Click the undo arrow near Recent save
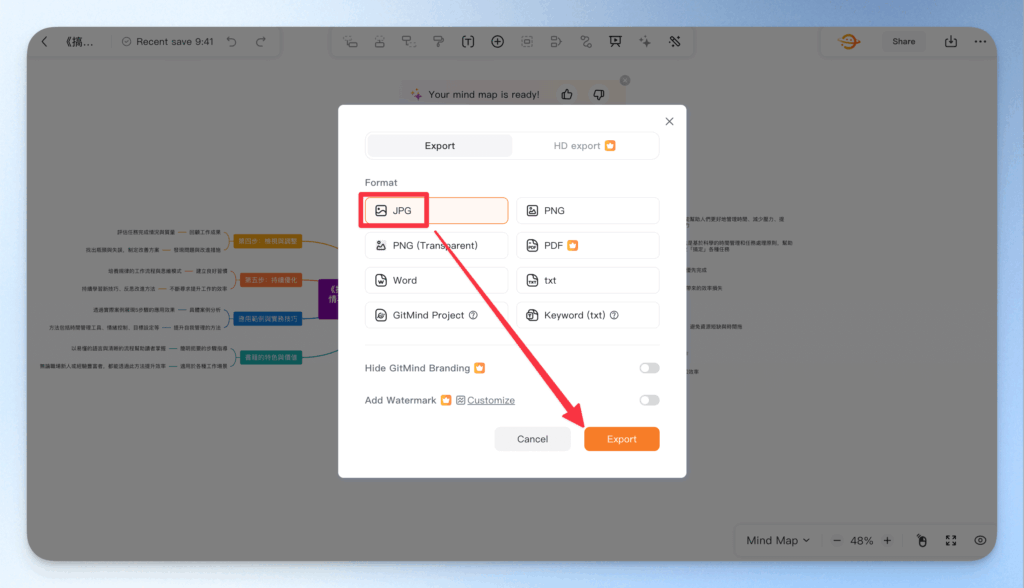 [x=234, y=41]
